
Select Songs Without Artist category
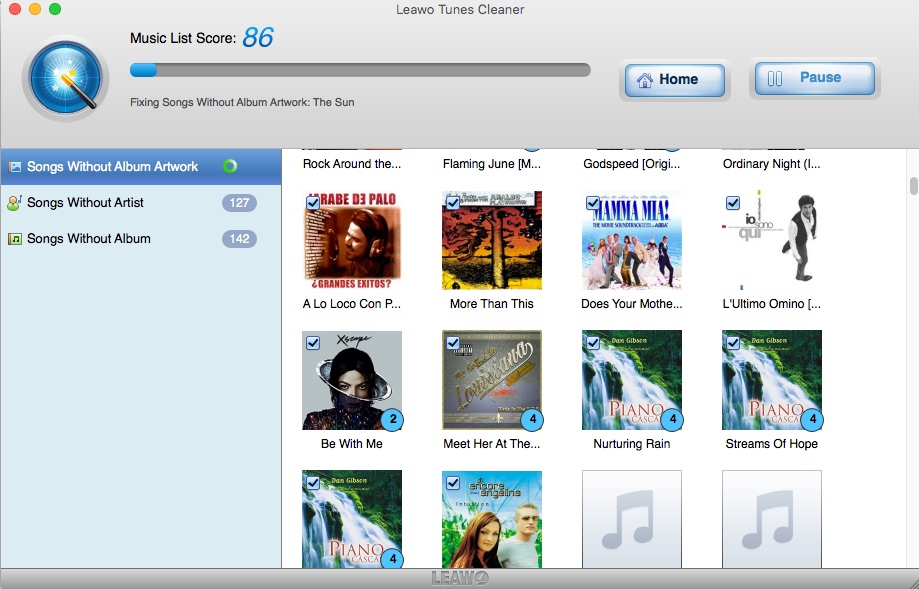pos(85,203)
